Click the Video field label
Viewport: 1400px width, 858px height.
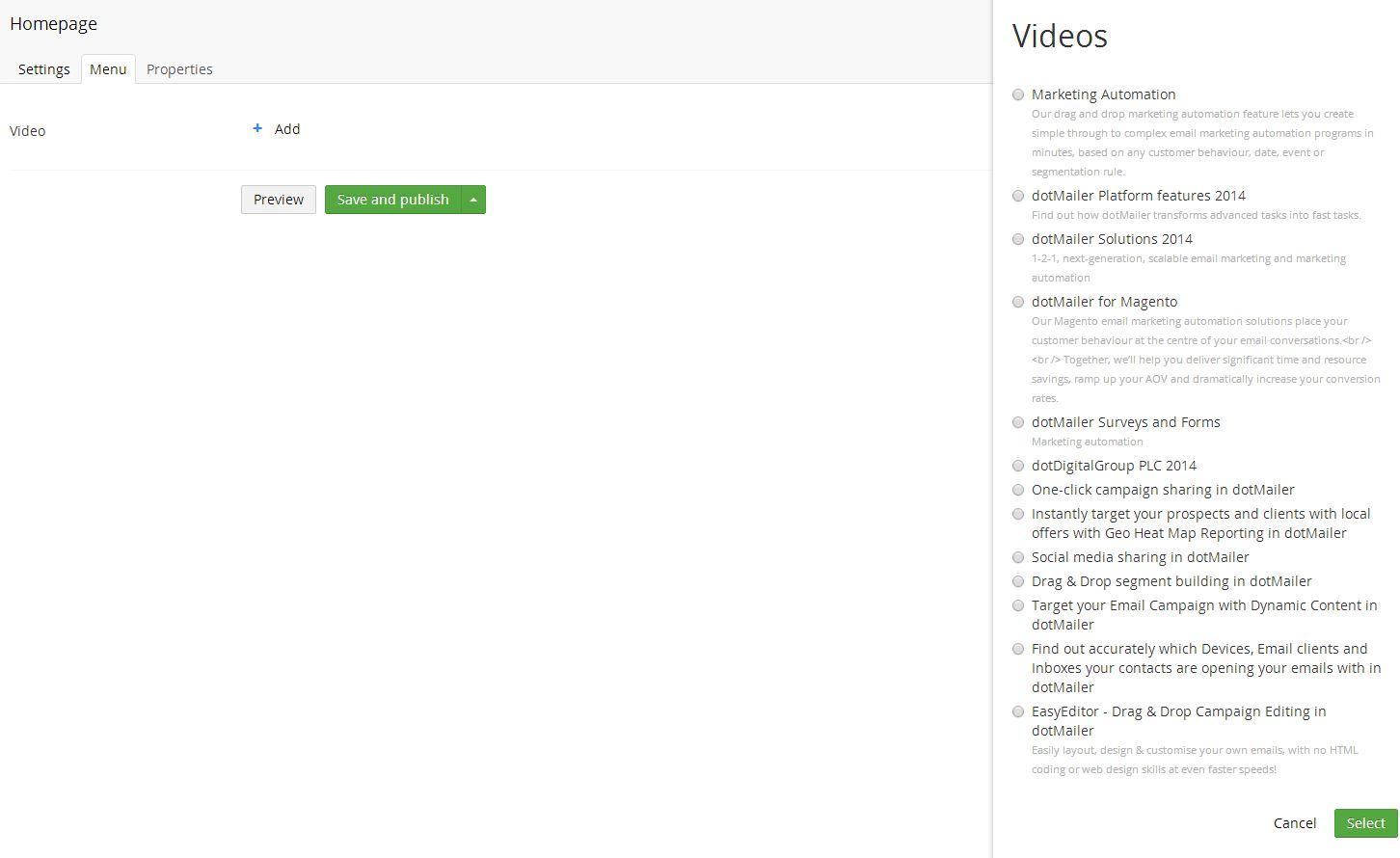click(27, 131)
